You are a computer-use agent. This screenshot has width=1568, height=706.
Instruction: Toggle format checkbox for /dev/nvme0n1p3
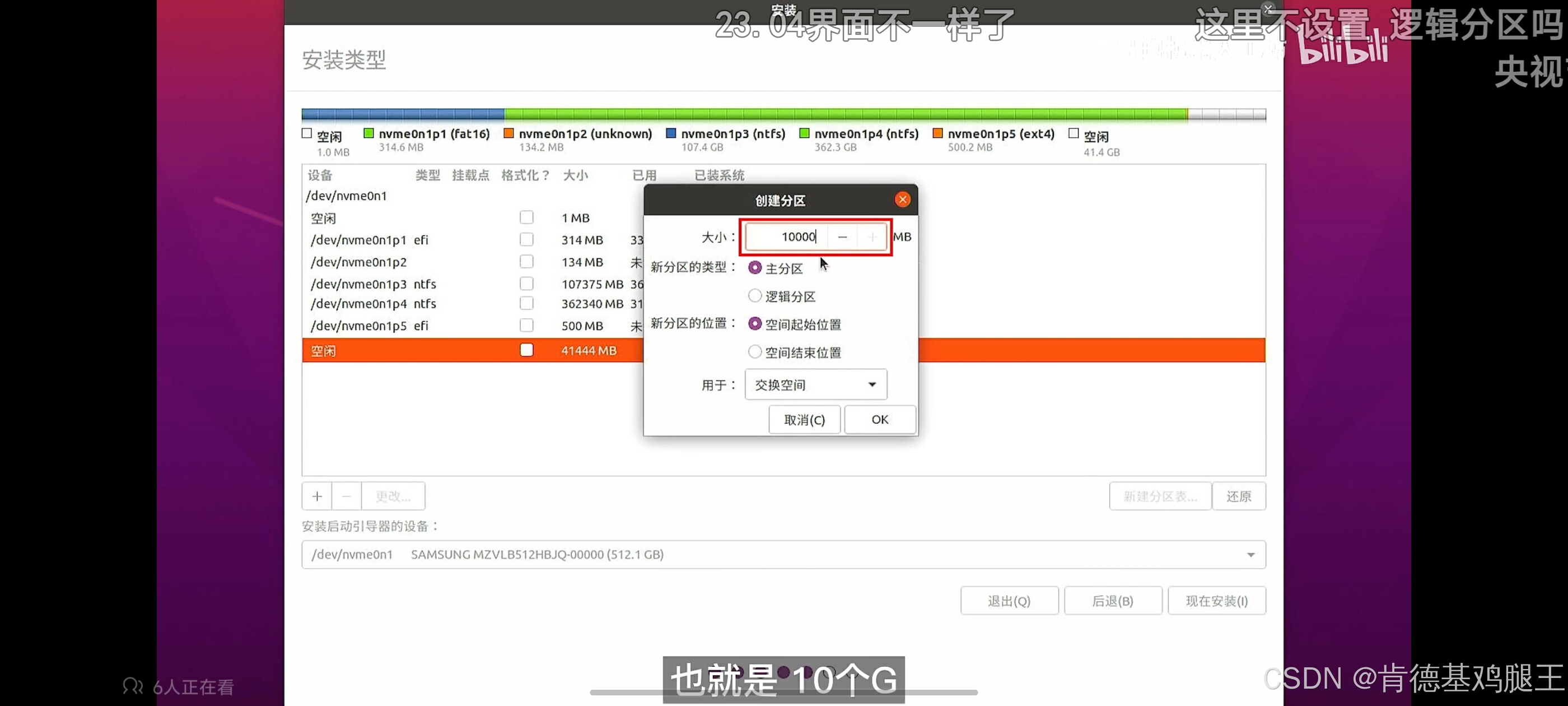[526, 284]
